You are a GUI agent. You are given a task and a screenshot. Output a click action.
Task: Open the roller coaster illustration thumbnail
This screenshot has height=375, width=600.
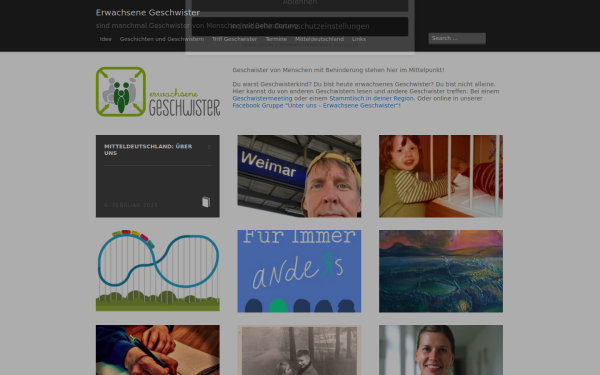(158, 271)
